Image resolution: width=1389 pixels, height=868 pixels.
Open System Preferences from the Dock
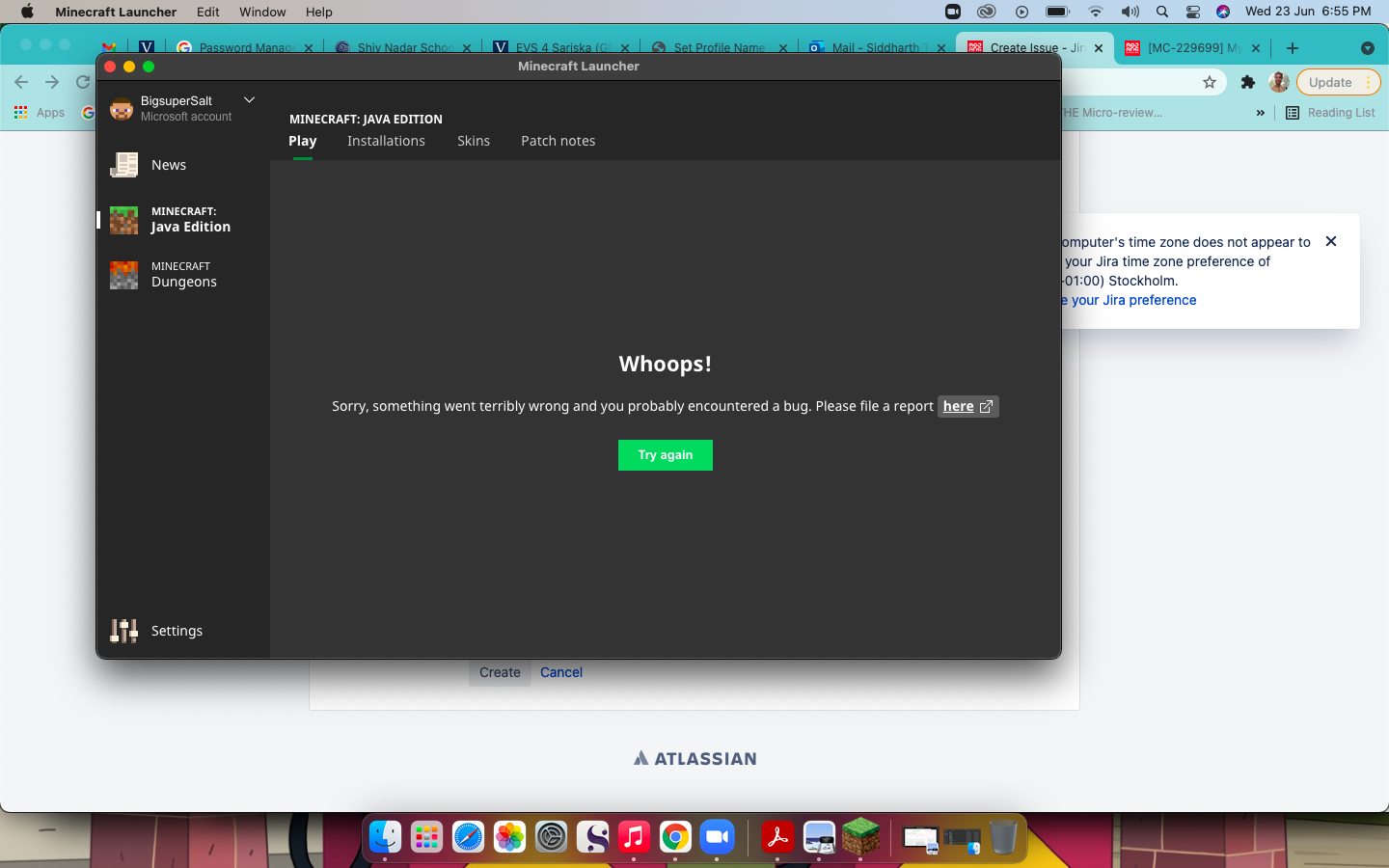click(551, 836)
